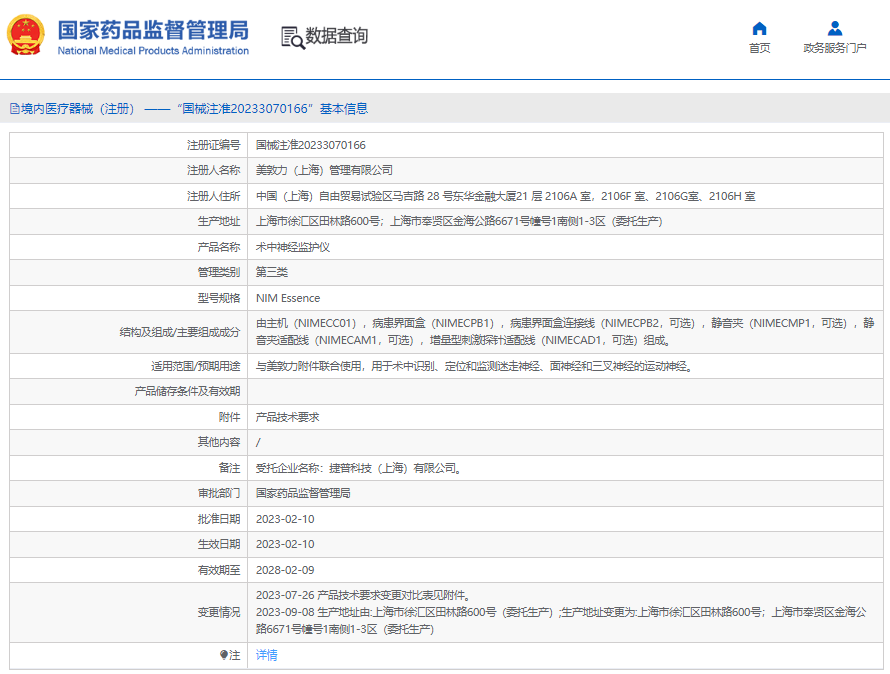Click the 适用范围 intended use description
890x674 pixels.
tap(475, 366)
